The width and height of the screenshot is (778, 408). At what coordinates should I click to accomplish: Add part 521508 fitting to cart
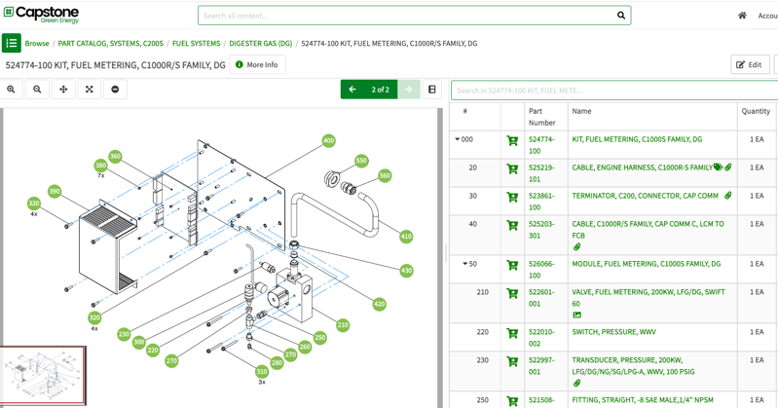click(x=512, y=401)
